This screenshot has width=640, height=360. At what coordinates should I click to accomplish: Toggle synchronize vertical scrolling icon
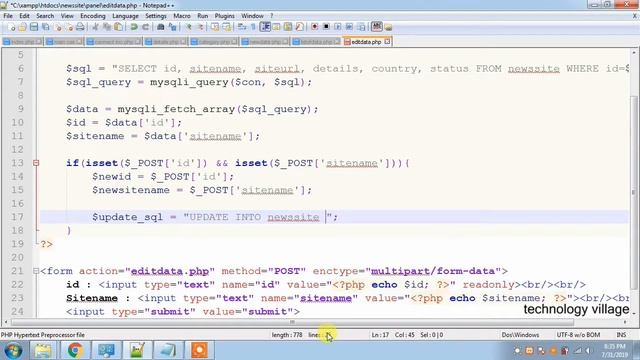215,27
